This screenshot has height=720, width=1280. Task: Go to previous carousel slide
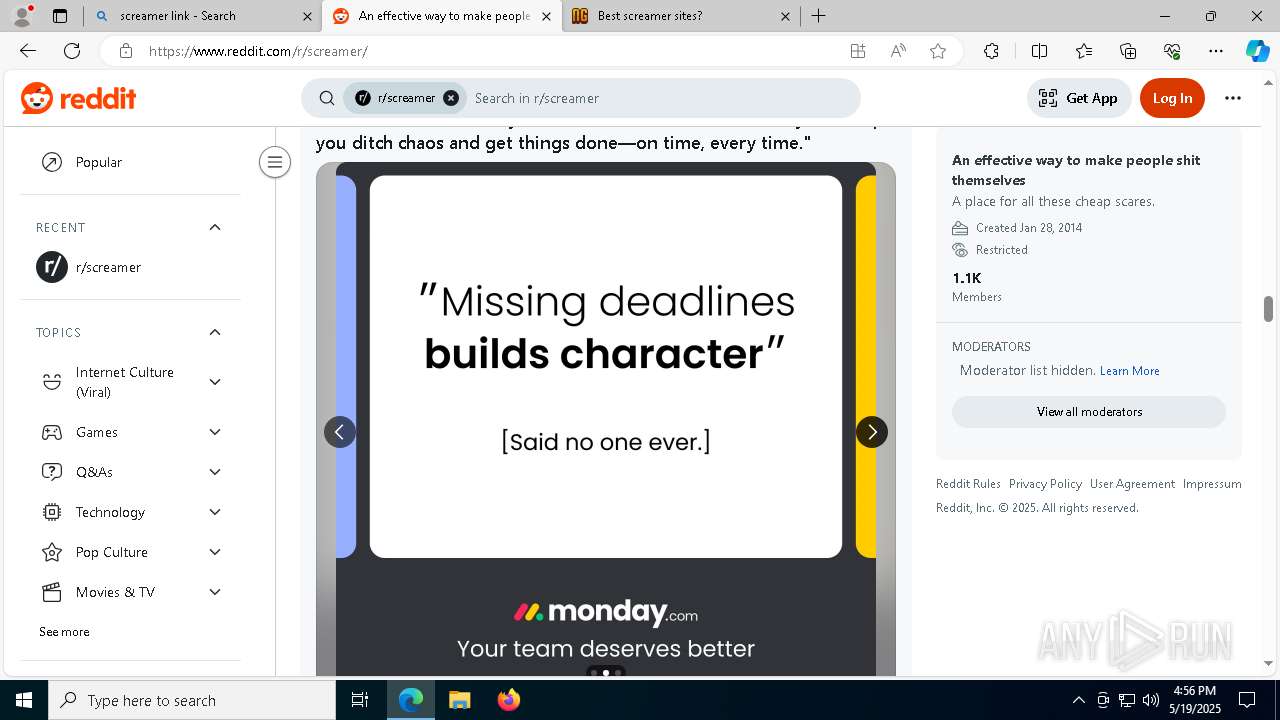pyautogui.click(x=340, y=432)
